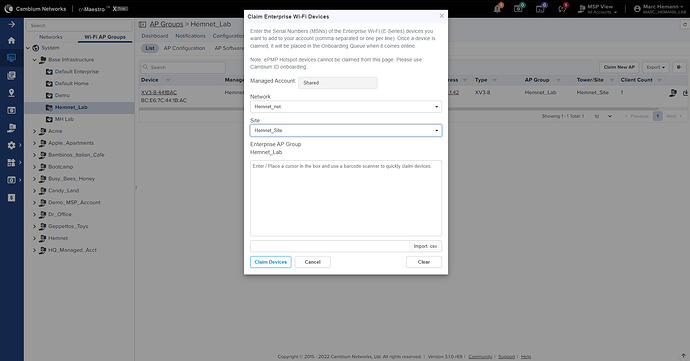
Task: Open the Monitor and Manage sidebar icon
Action: tap(11, 58)
